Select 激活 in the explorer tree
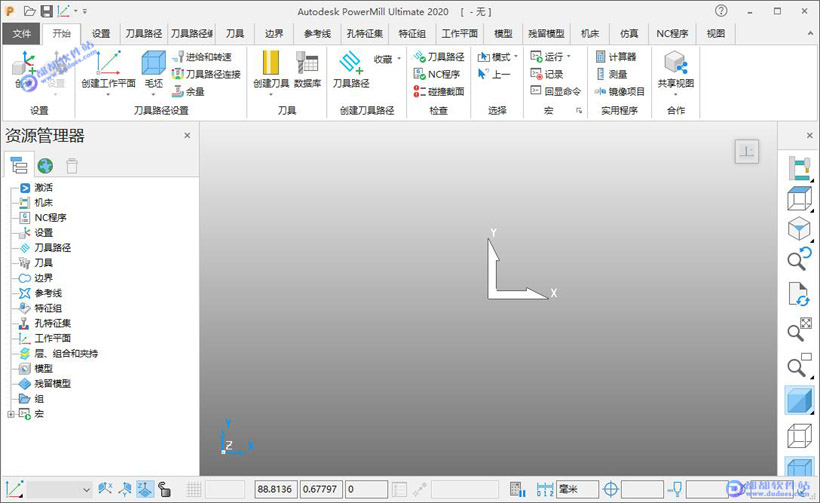 tap(43, 187)
